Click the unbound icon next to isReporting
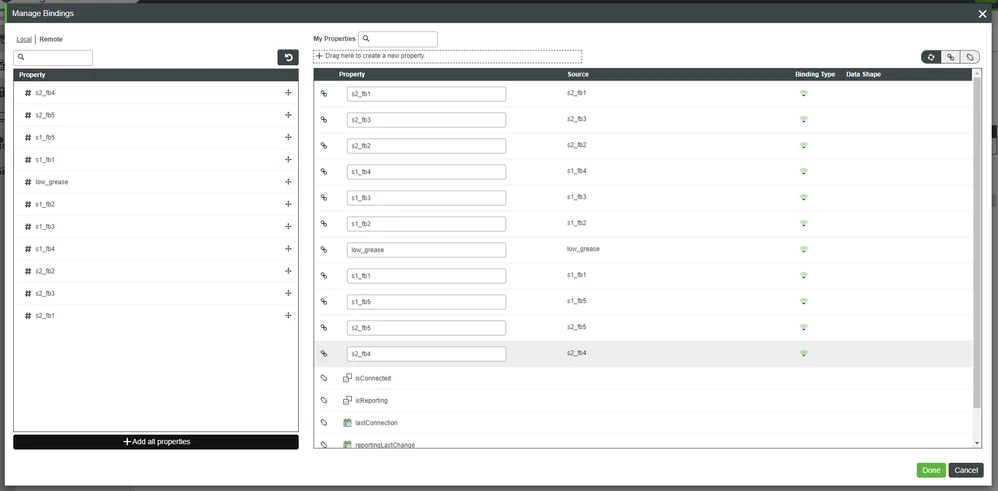 (323, 401)
